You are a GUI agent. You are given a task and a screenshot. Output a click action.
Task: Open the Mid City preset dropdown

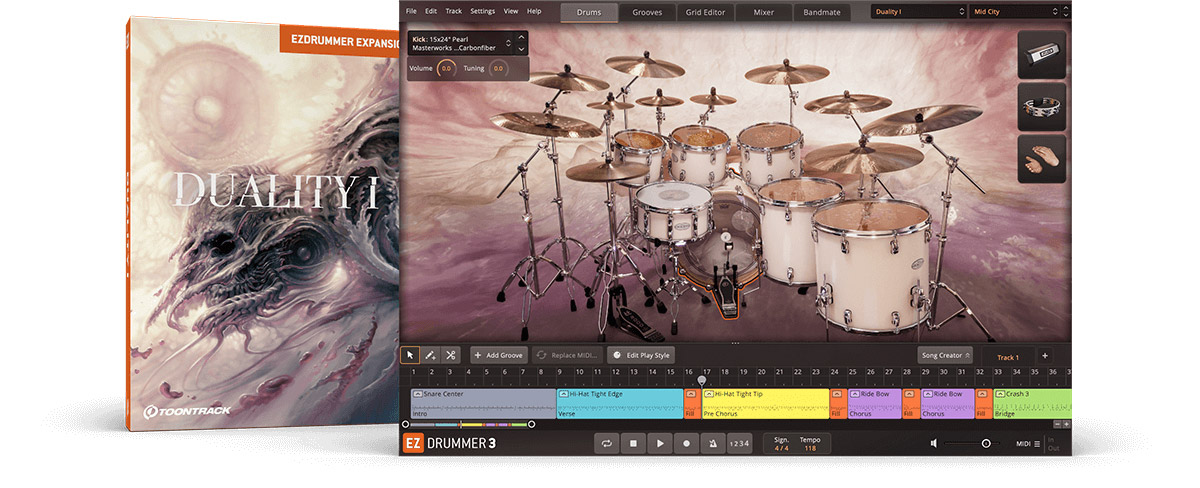tap(1014, 12)
